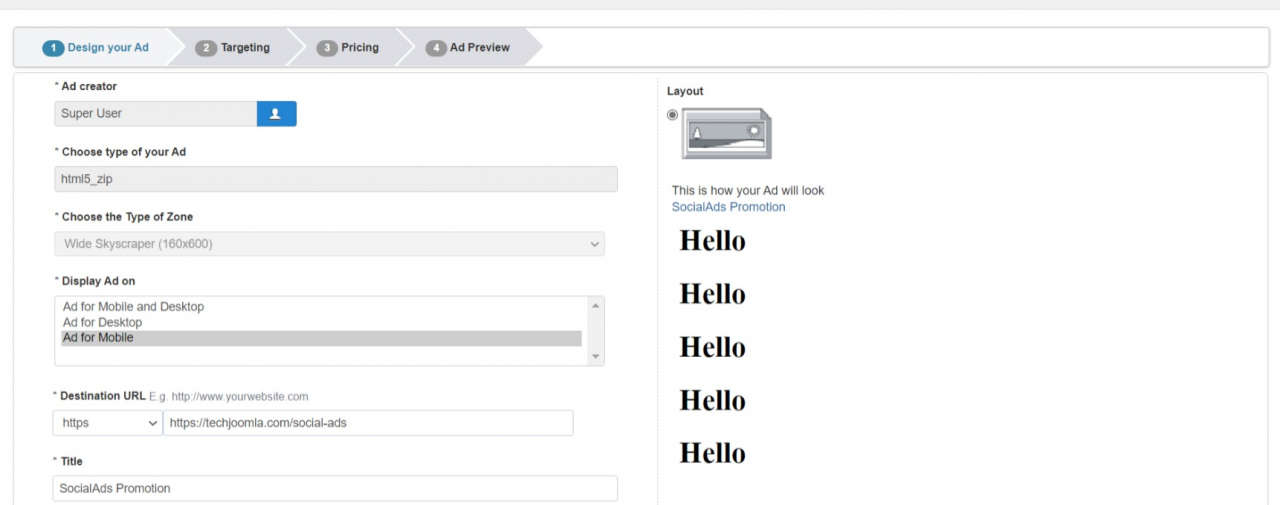Screen dimensions: 1280x505
Task: Click the banner layout thumbnail image
Action: [x=726, y=134]
